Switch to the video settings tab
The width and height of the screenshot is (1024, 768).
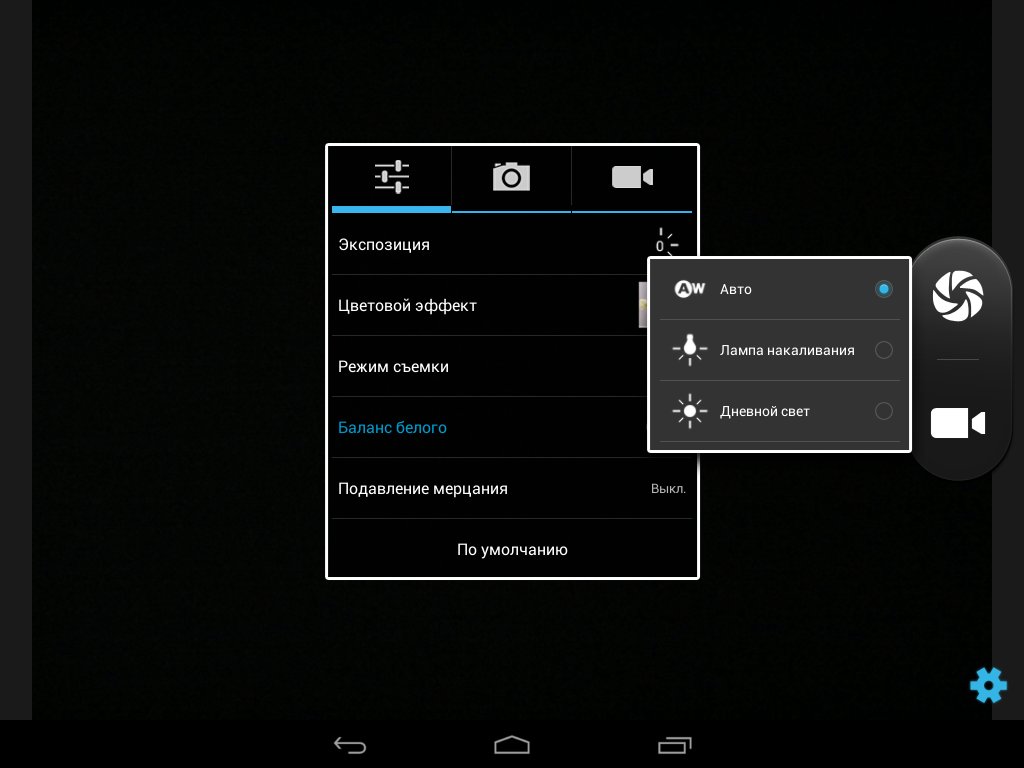pyautogui.click(x=631, y=177)
